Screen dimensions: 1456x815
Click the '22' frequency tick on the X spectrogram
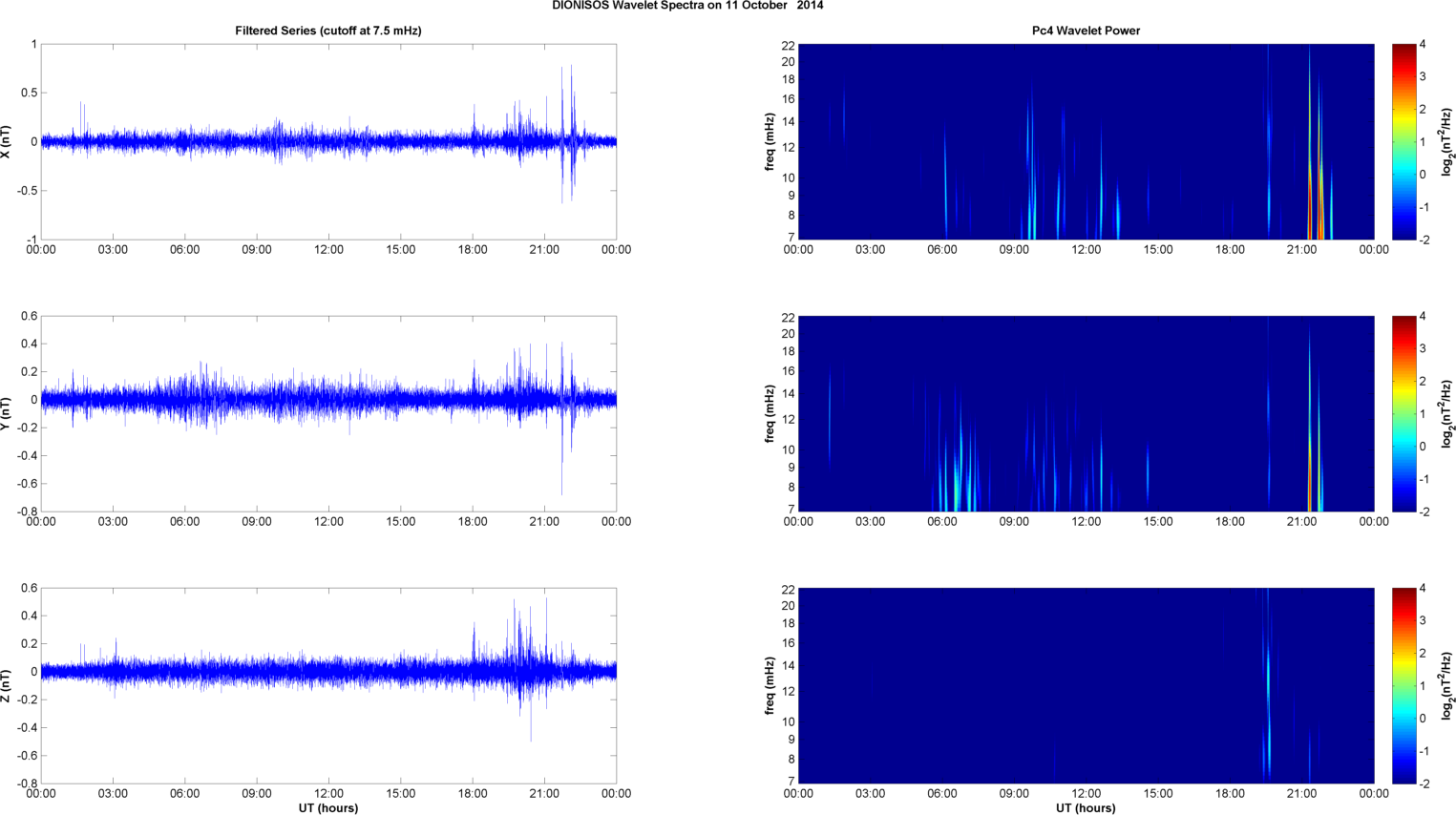[788, 45]
